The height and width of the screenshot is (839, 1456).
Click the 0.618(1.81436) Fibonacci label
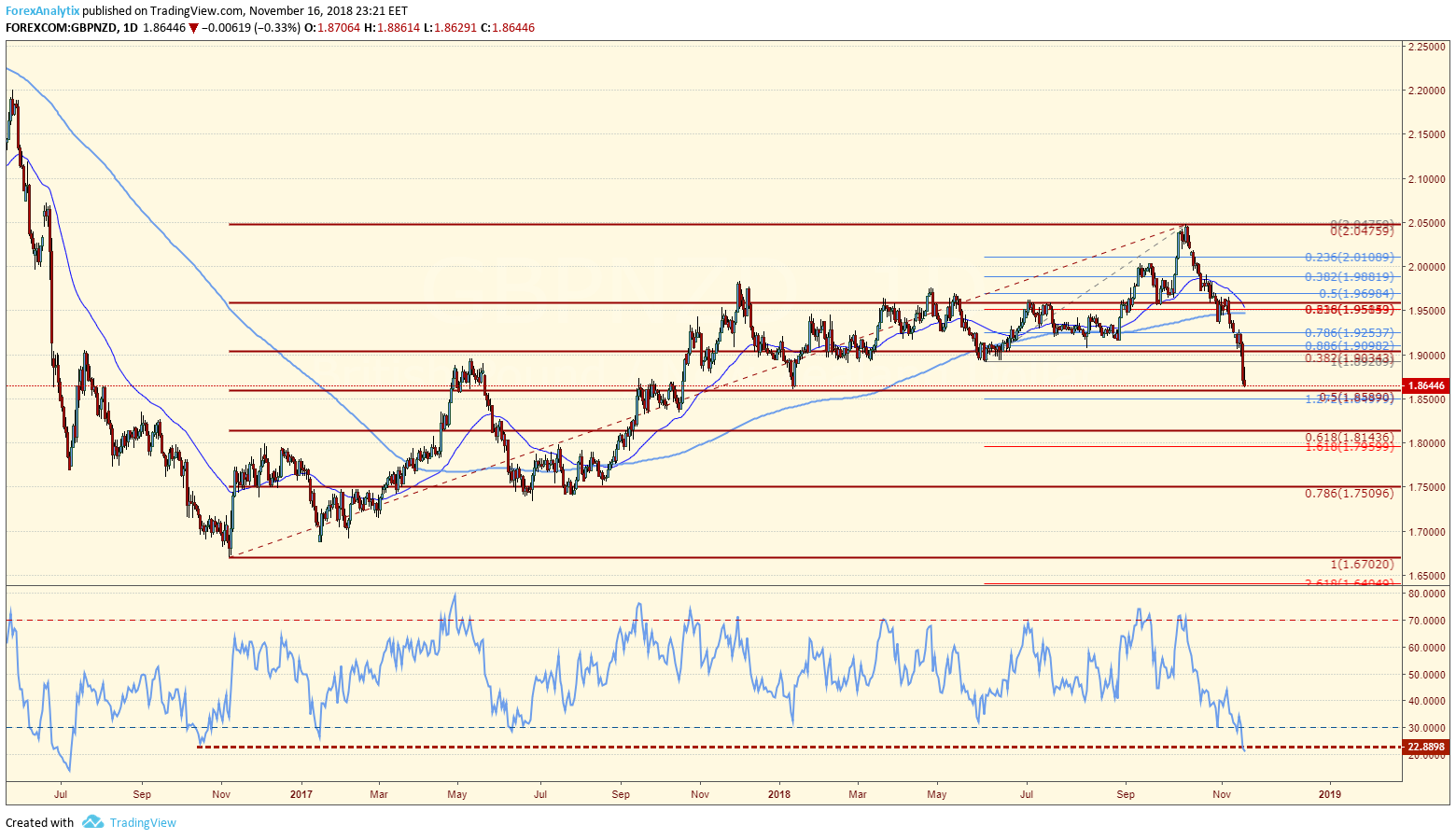1349,437
